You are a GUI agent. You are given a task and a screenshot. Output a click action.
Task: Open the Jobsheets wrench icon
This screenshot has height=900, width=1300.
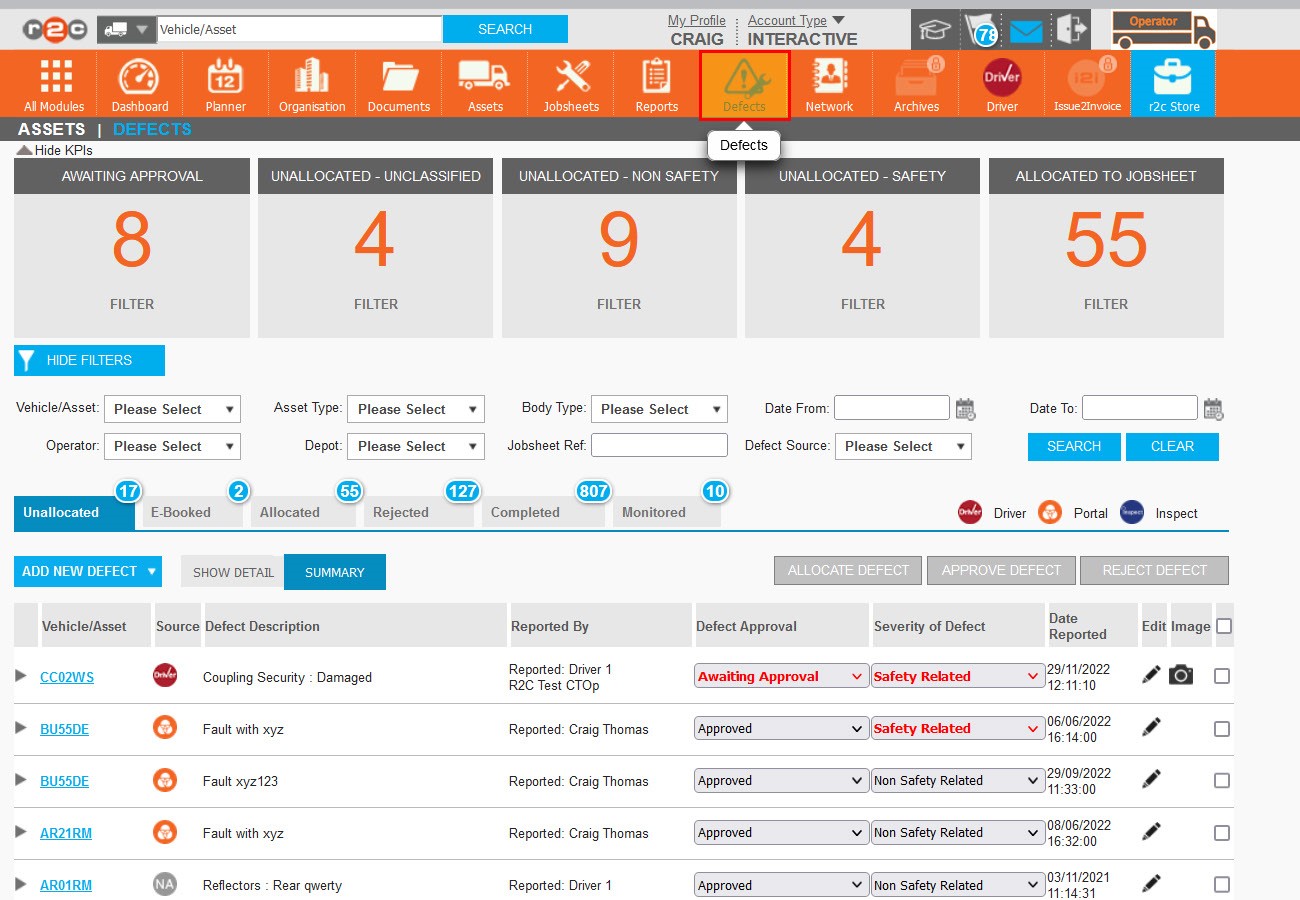coord(571,78)
